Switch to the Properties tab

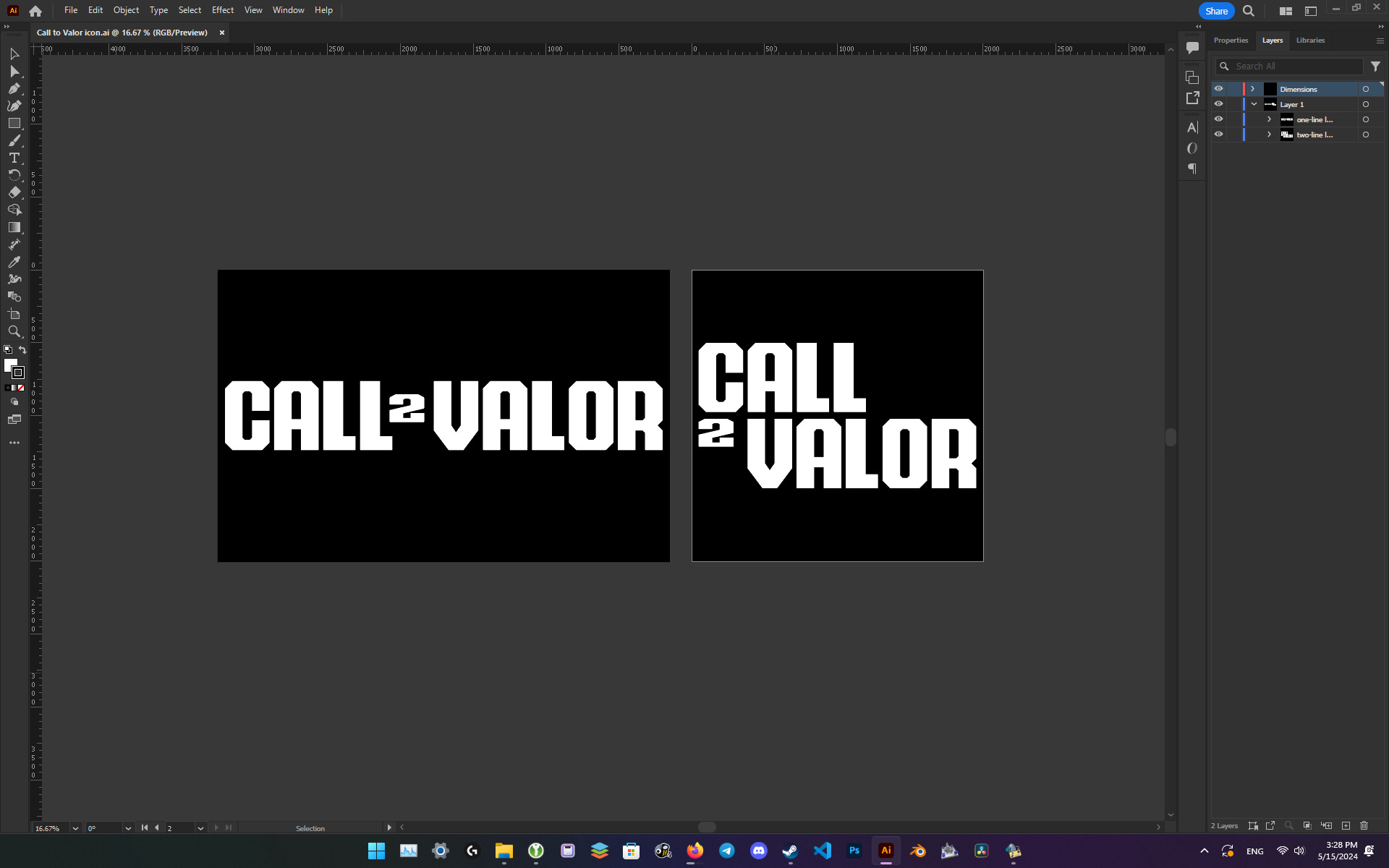point(1231,41)
